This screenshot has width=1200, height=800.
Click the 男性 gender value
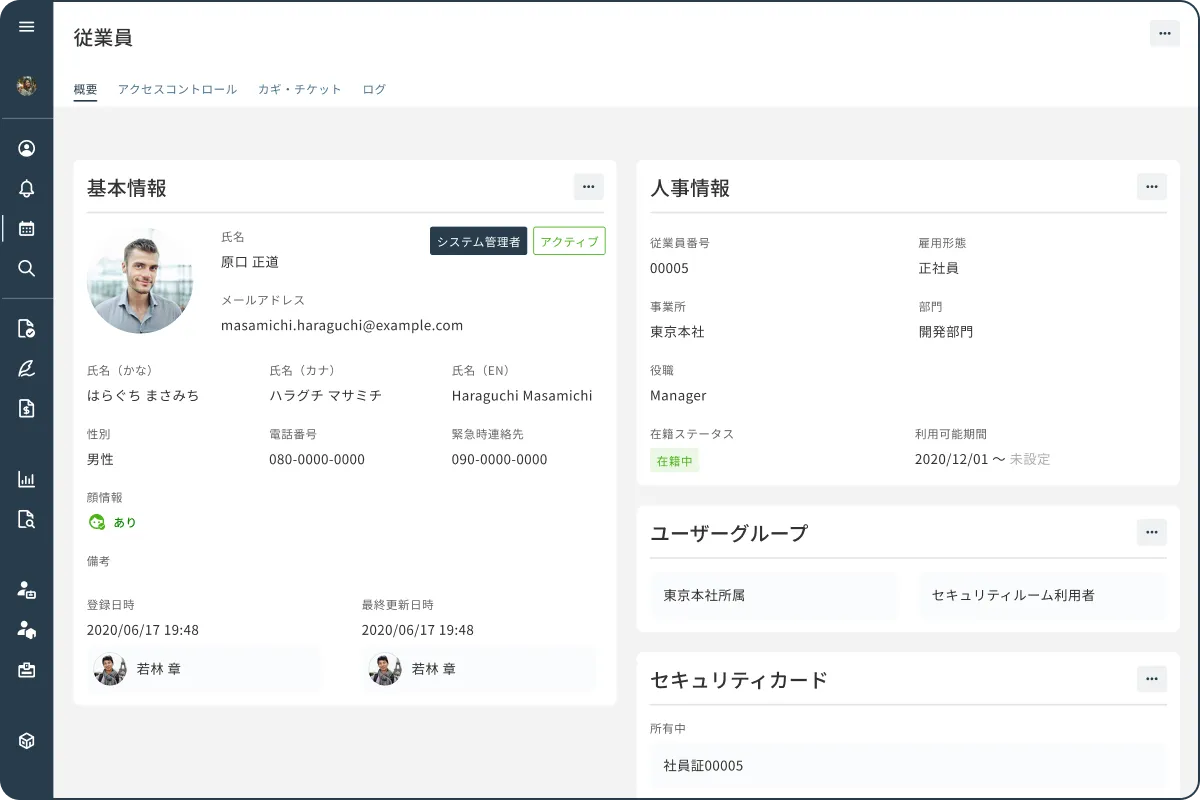click(x=100, y=459)
